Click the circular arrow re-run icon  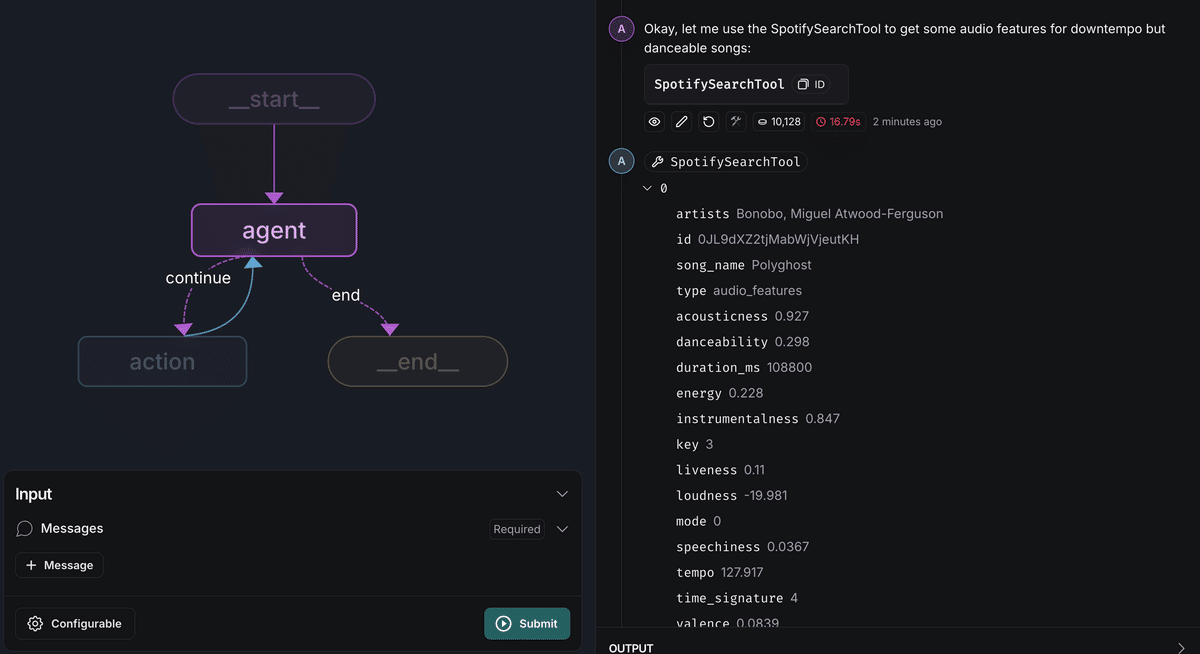(x=709, y=122)
